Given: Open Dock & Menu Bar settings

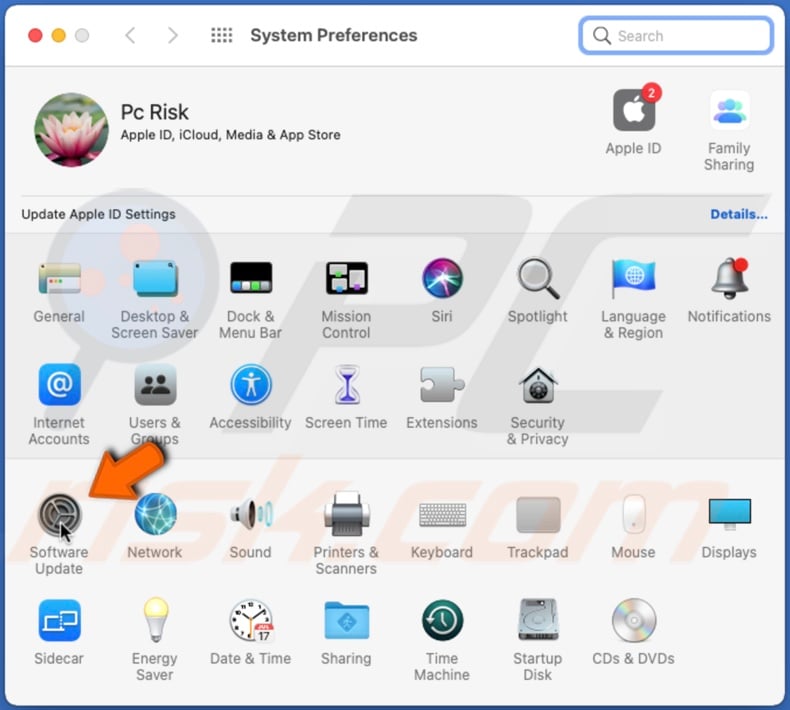Looking at the screenshot, I should tap(251, 278).
